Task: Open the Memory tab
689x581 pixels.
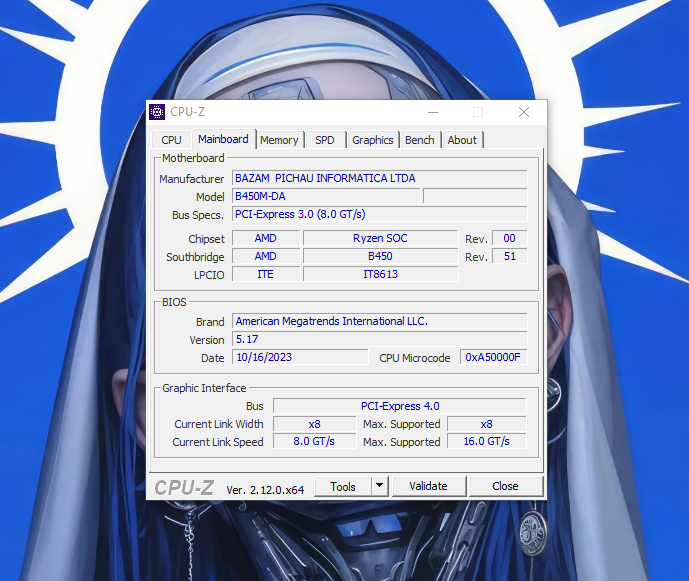Action: coord(279,140)
